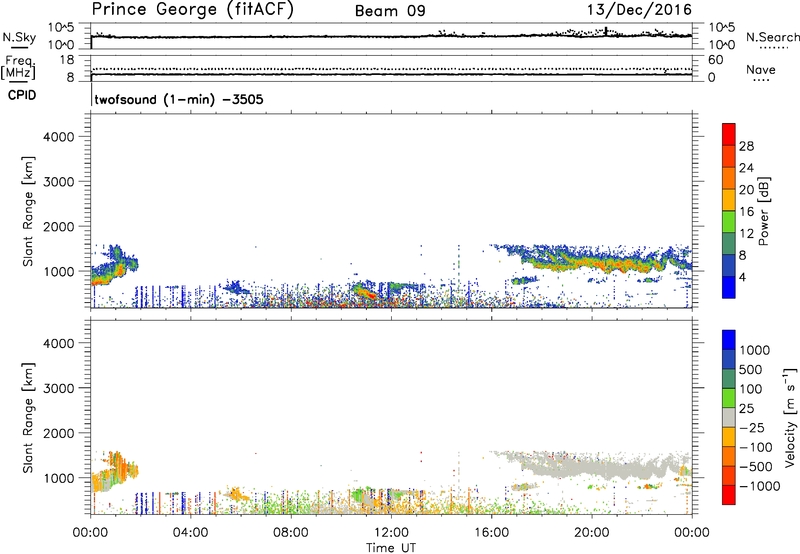Click '3000' tick on the Velocity panel
Image resolution: width=800 pixels, height=554 pixels.
(x=58, y=388)
